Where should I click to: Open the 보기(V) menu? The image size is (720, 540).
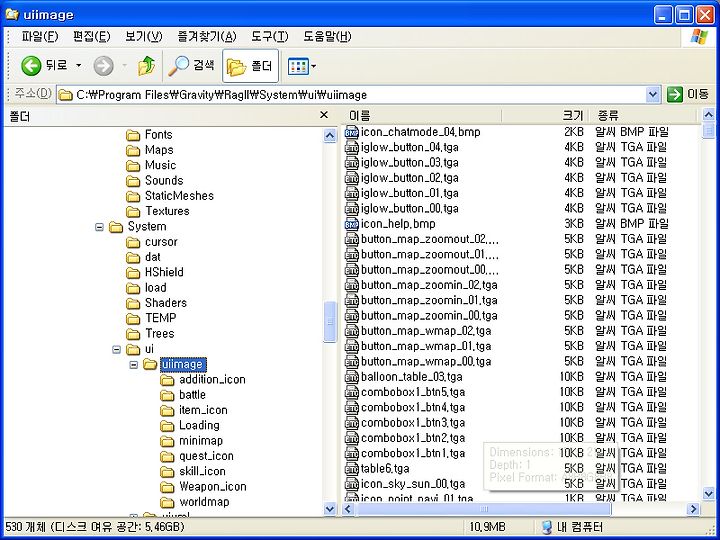pos(144,37)
